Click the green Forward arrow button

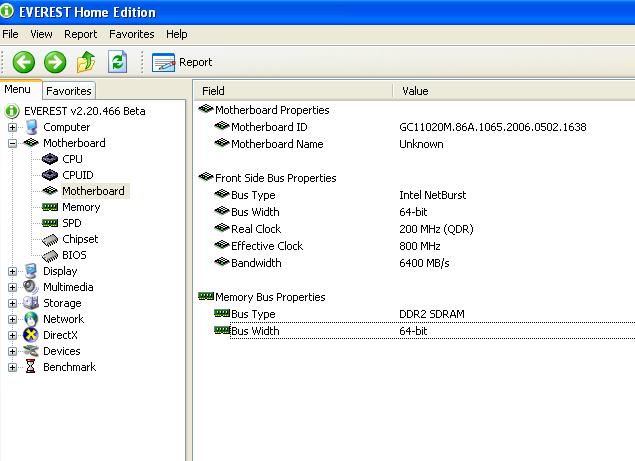55,62
